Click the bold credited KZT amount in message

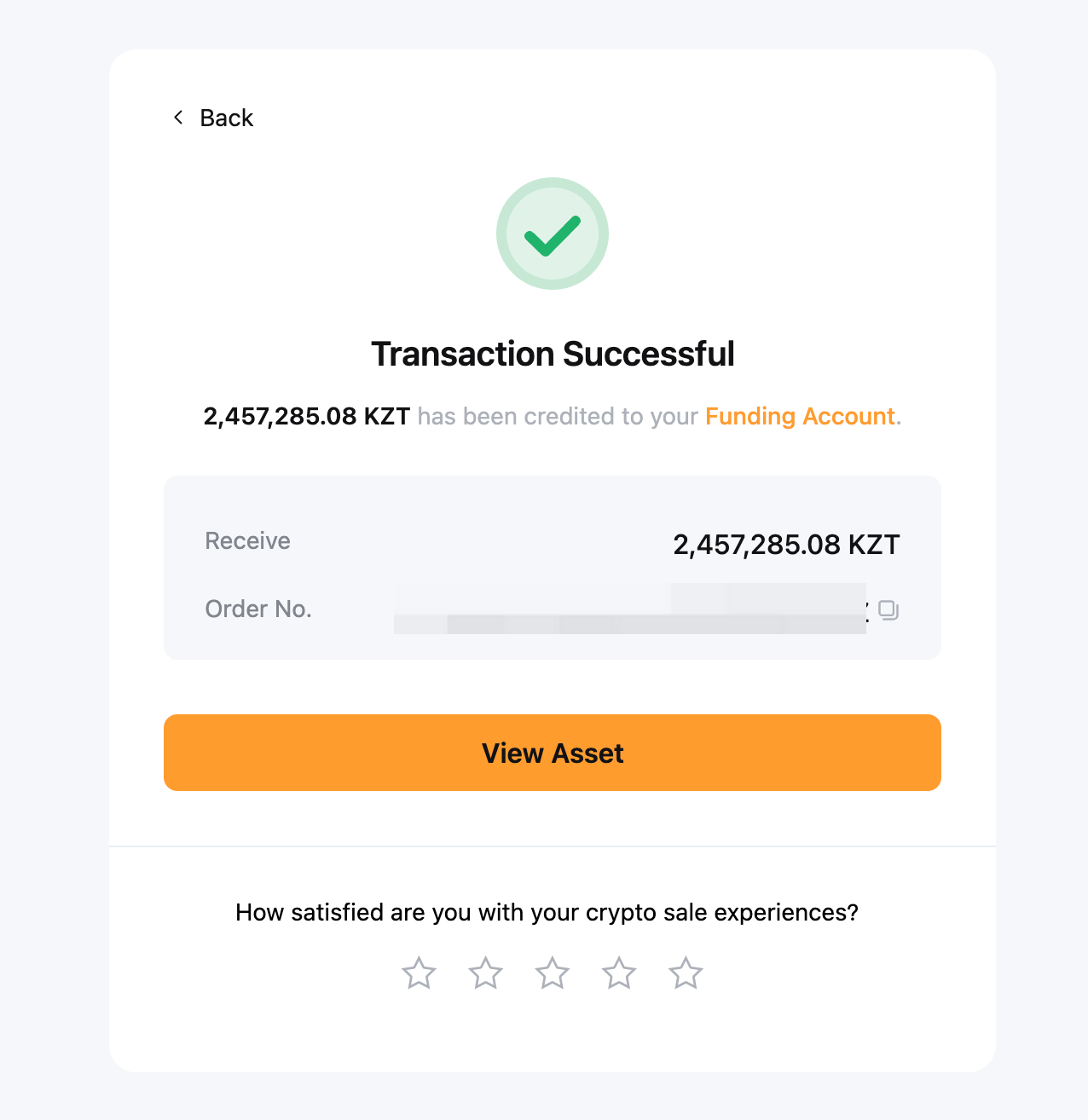click(x=306, y=416)
